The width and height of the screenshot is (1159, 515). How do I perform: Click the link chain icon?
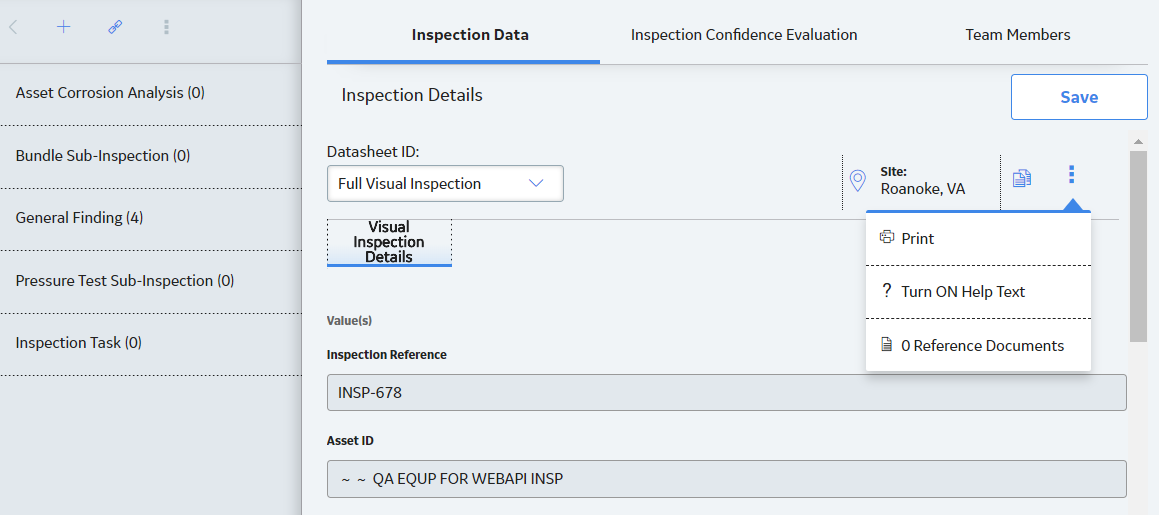pos(115,27)
